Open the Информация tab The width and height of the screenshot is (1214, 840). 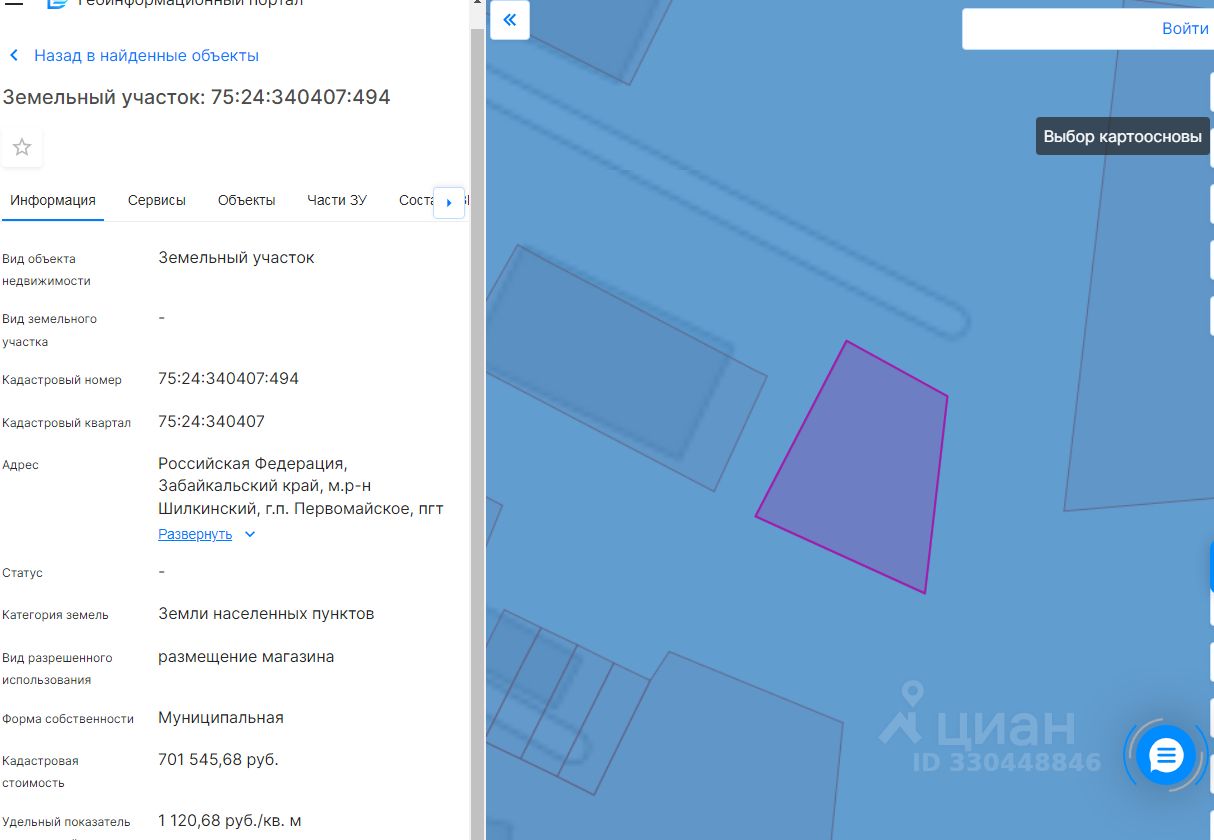tap(53, 200)
